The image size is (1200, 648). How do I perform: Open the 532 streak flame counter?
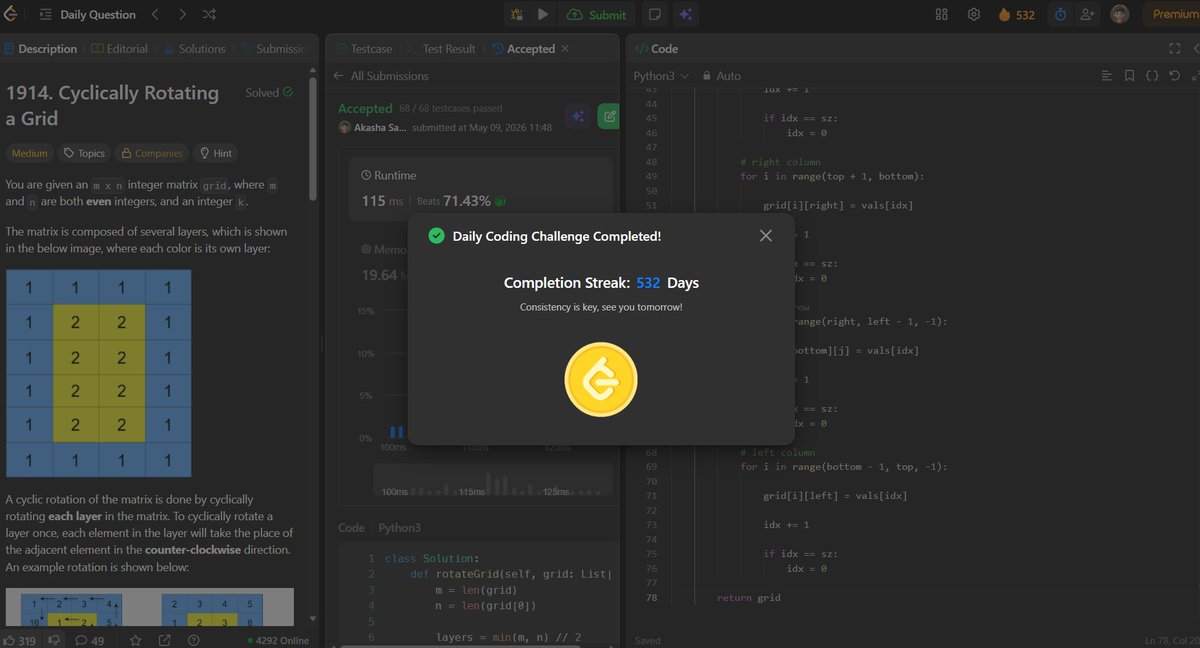tap(1016, 15)
